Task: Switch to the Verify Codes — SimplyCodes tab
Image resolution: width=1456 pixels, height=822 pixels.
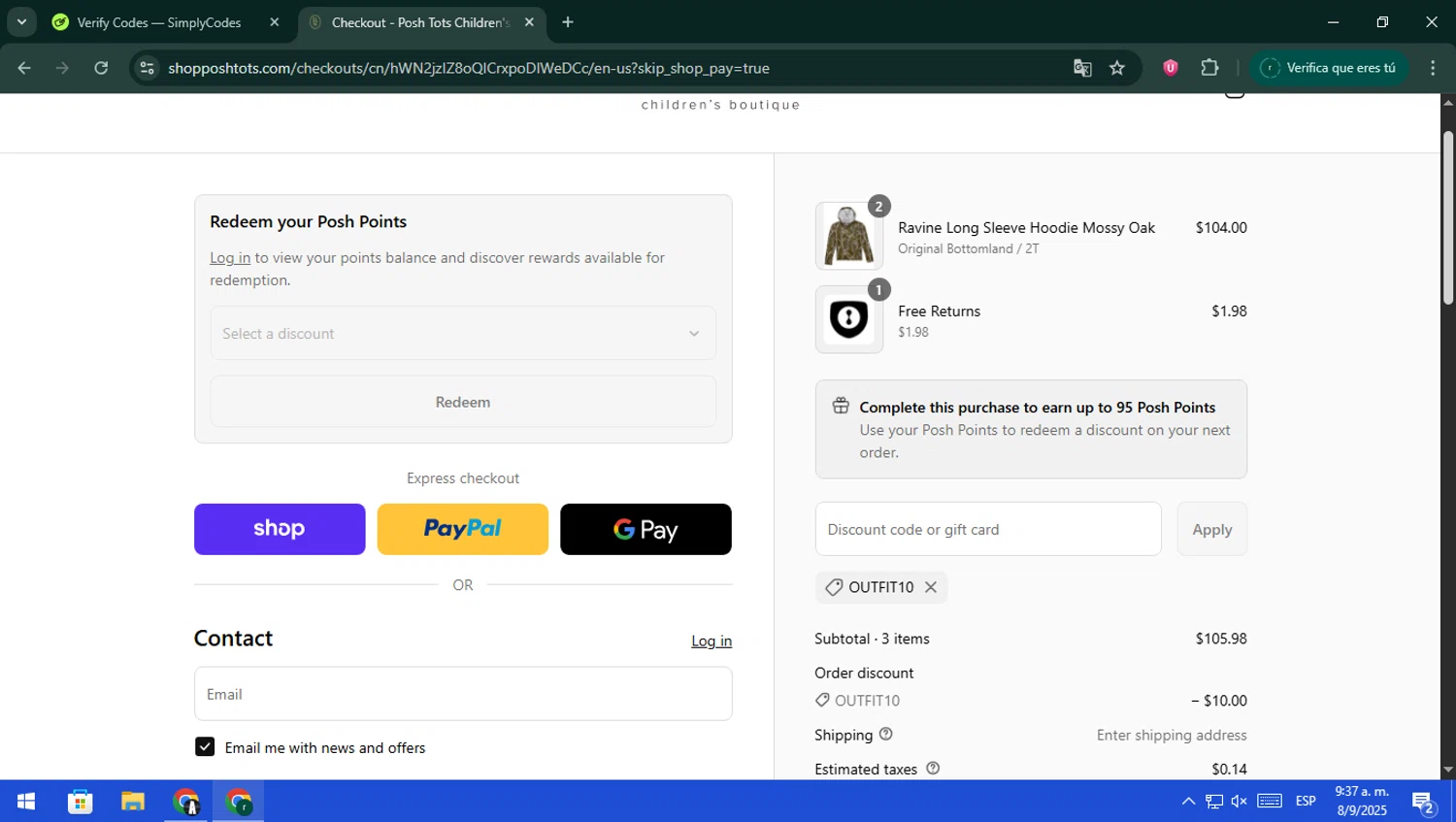Action: tap(159, 22)
